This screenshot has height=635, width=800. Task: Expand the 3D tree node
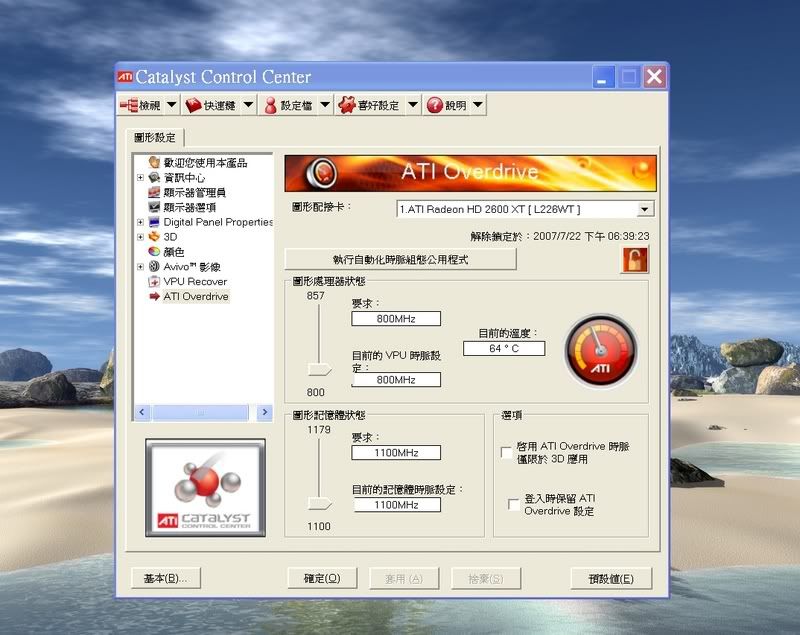pyautogui.click(x=140, y=237)
